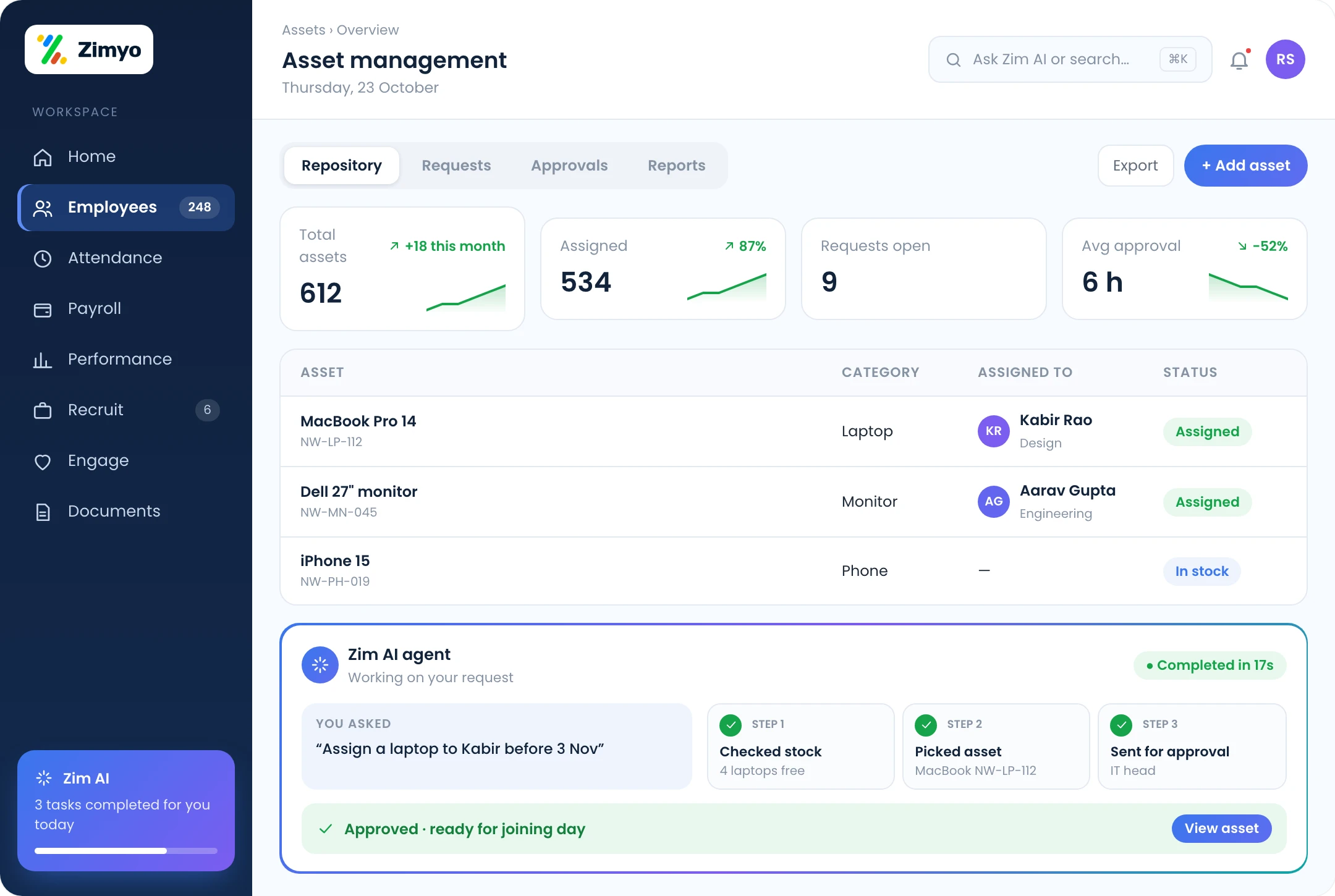Screen dimensions: 1335x896
Task: Click the View asset button
Action: (1221, 829)
